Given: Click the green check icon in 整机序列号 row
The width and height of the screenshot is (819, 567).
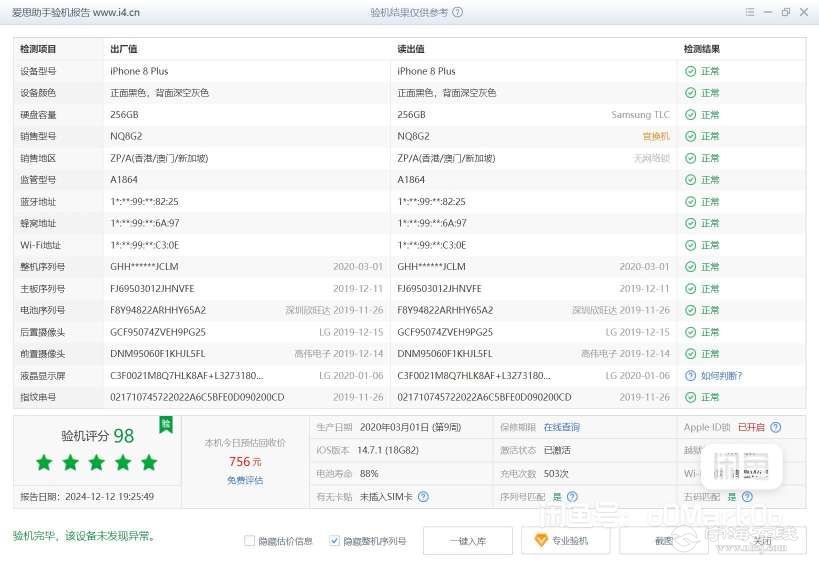Looking at the screenshot, I should [x=691, y=267].
